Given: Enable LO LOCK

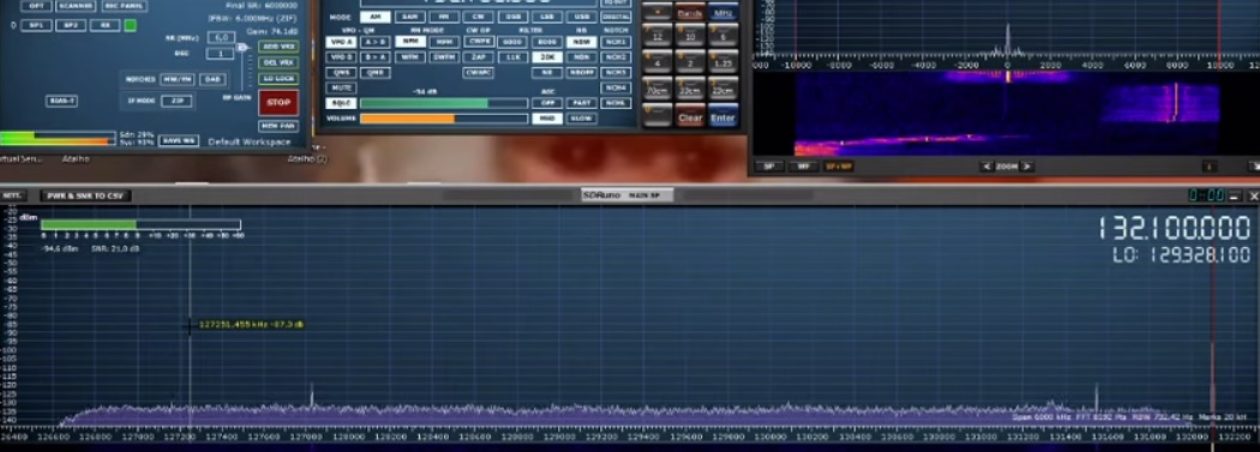Looking at the screenshot, I should 278,78.
